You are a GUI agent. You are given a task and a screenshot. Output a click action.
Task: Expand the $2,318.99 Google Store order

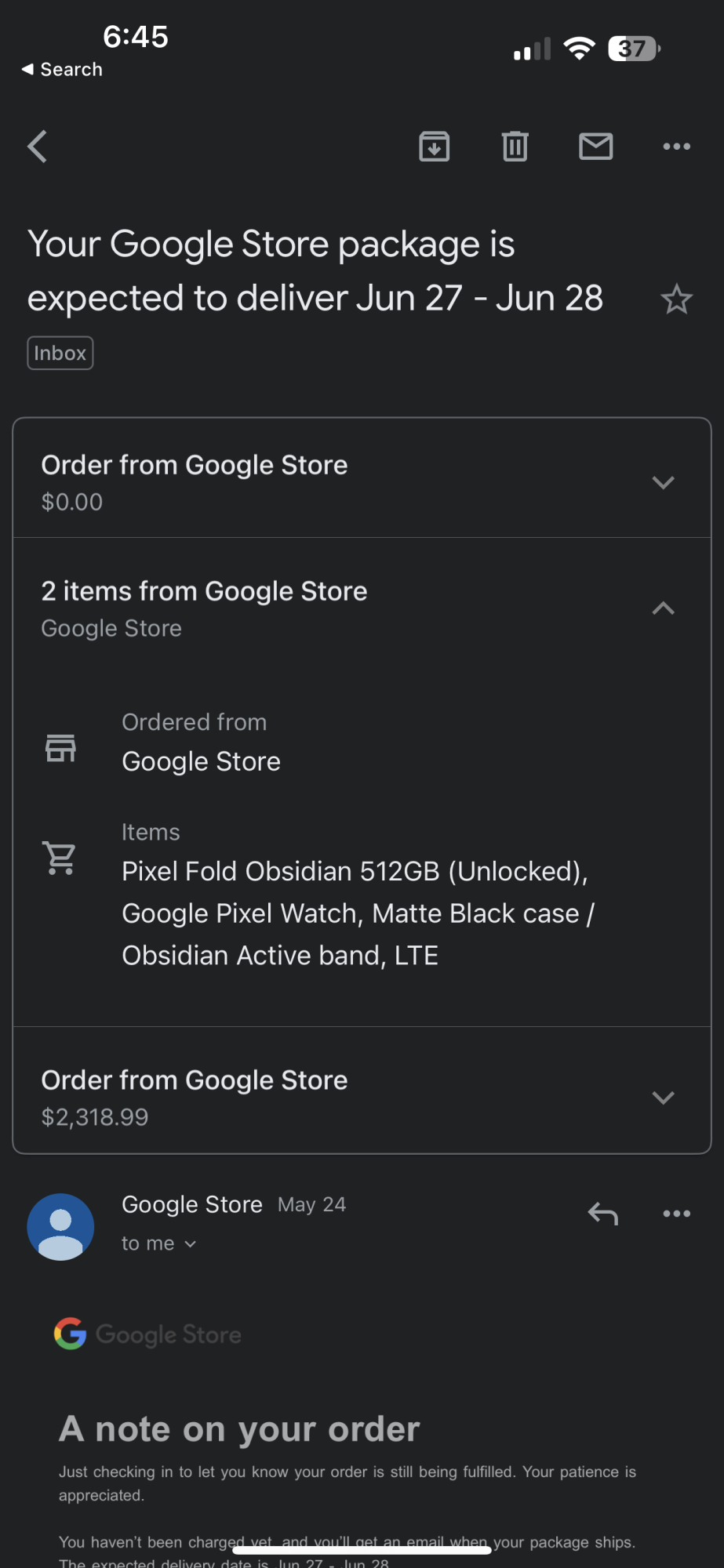click(x=663, y=1098)
